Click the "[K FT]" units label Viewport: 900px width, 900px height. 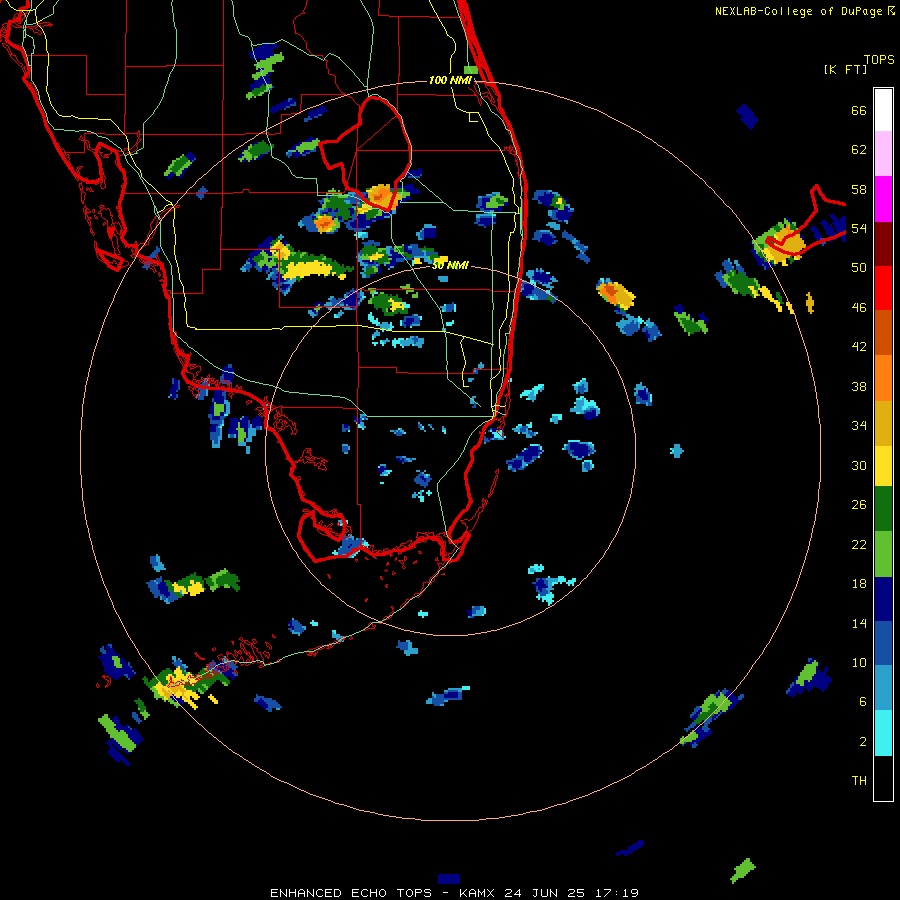(x=845, y=69)
